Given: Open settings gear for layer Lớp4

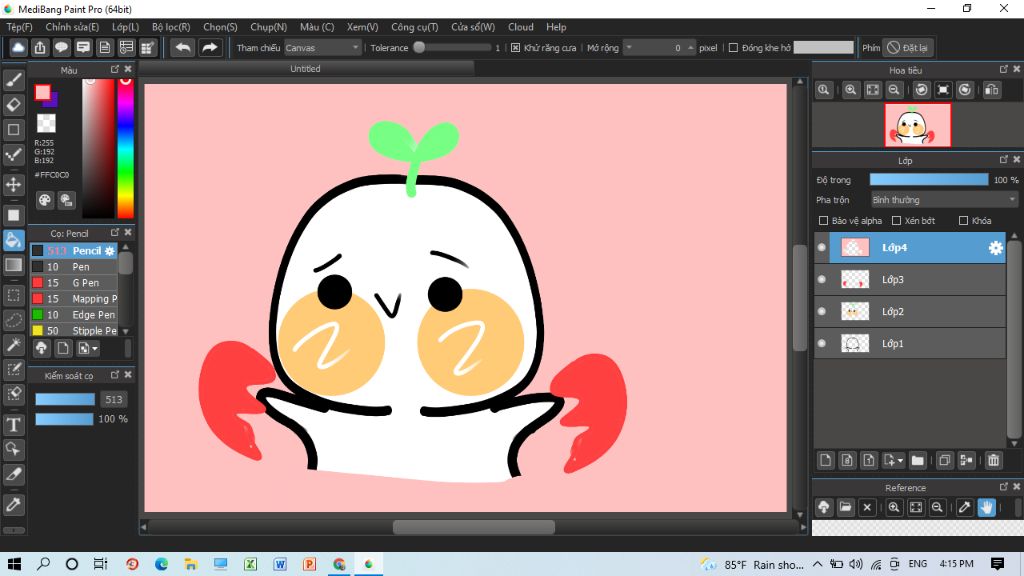Looking at the screenshot, I should coord(995,248).
